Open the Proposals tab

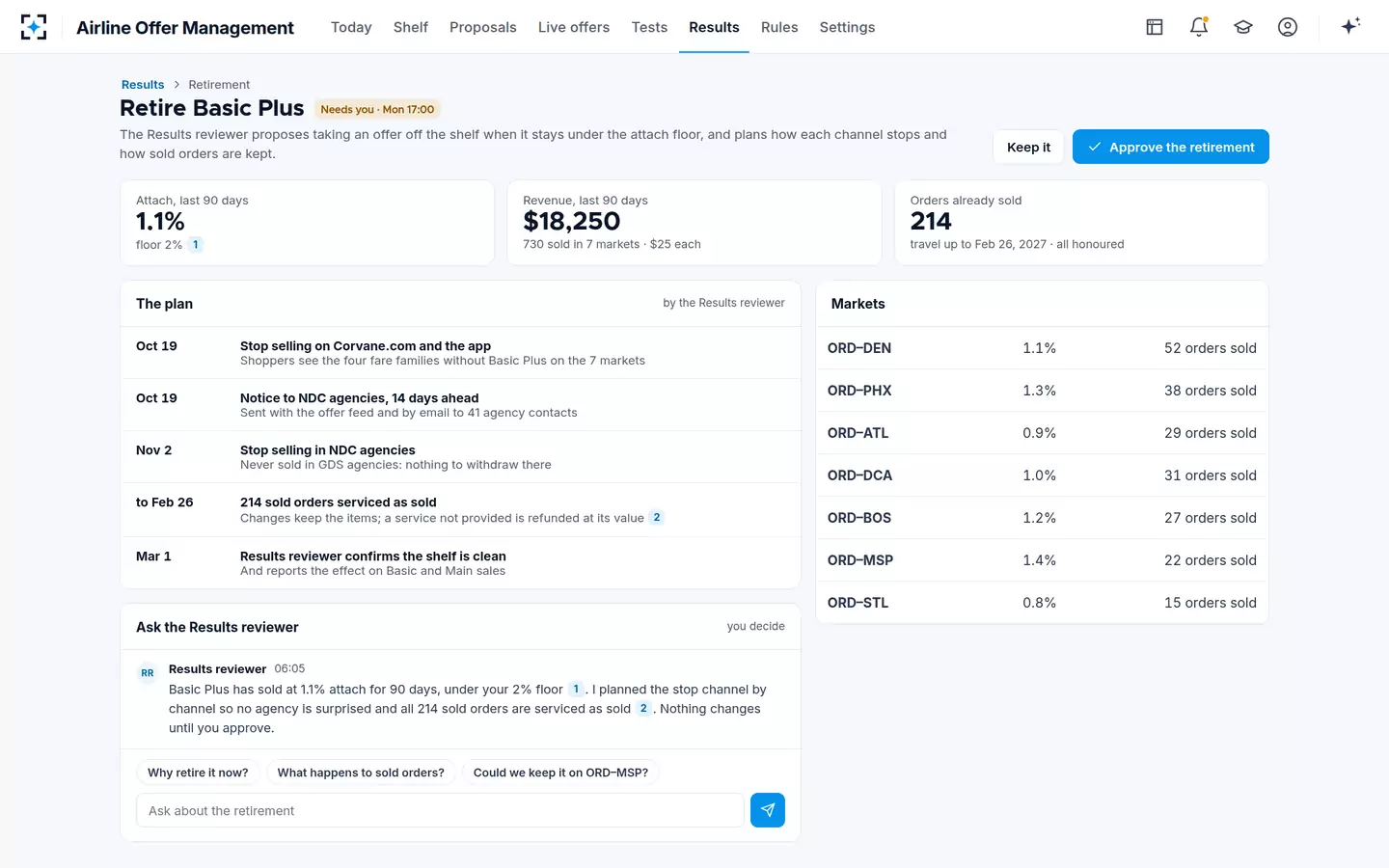click(483, 27)
